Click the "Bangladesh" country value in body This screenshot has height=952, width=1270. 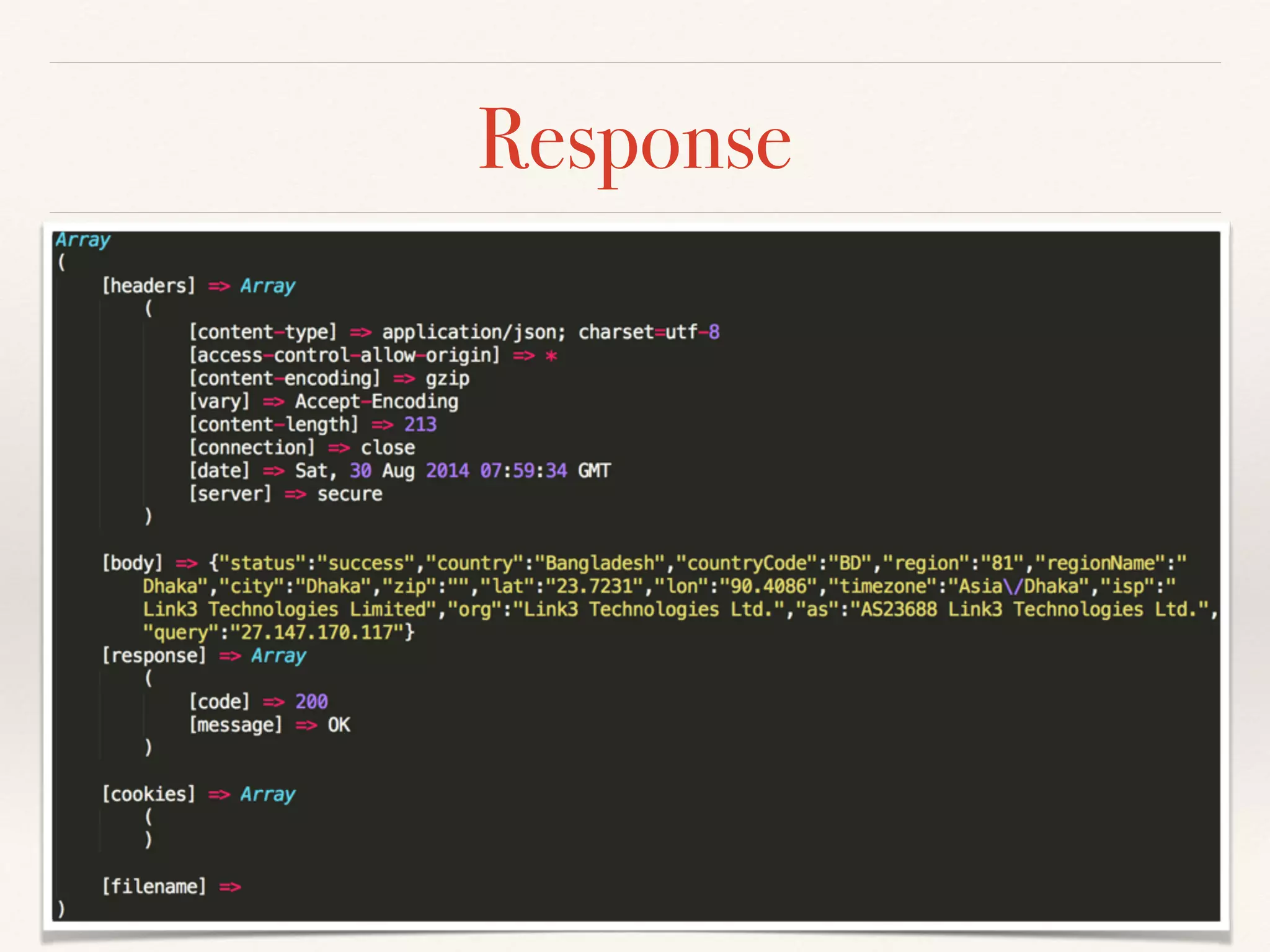(x=600, y=563)
